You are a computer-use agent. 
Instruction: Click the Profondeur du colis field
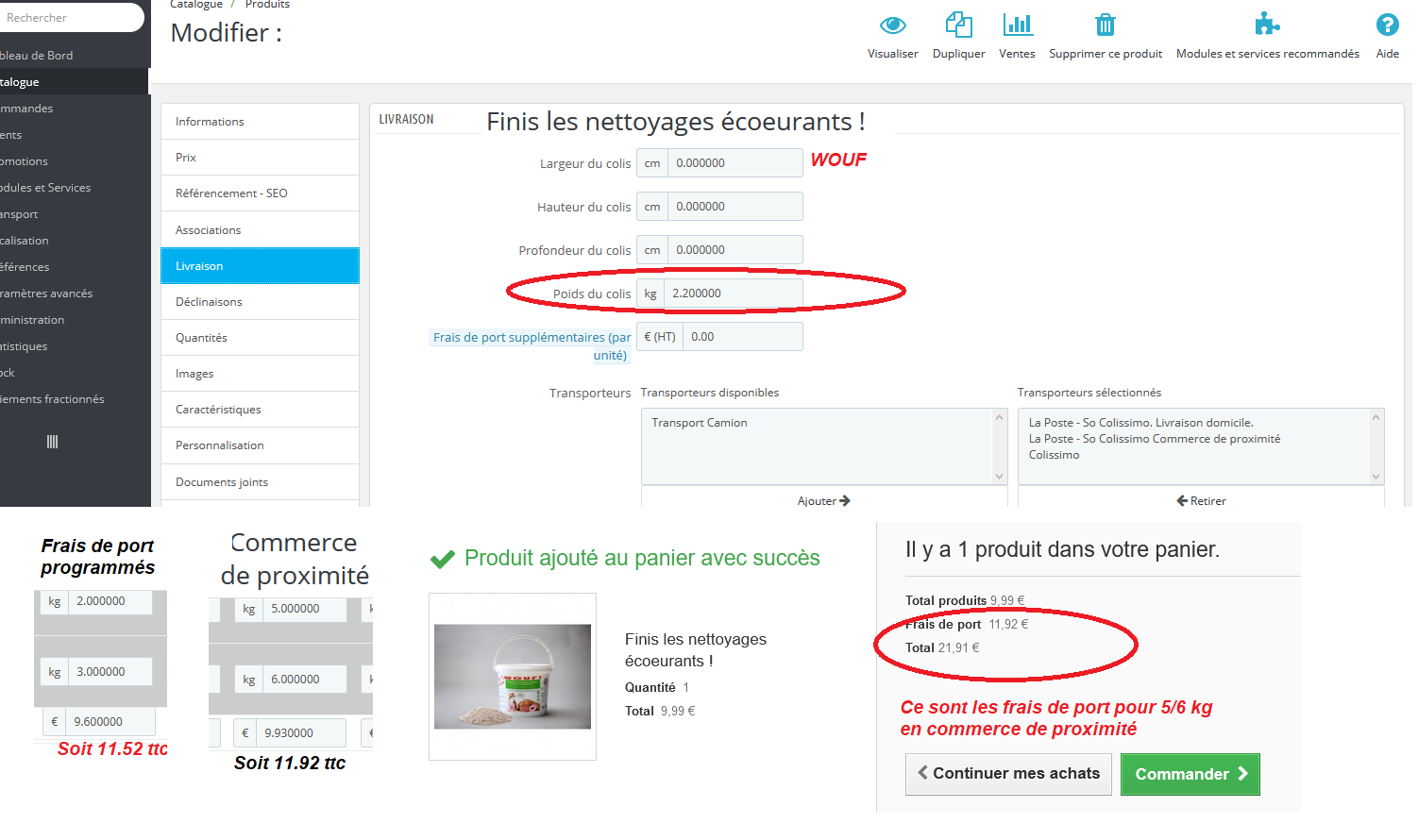(735, 250)
